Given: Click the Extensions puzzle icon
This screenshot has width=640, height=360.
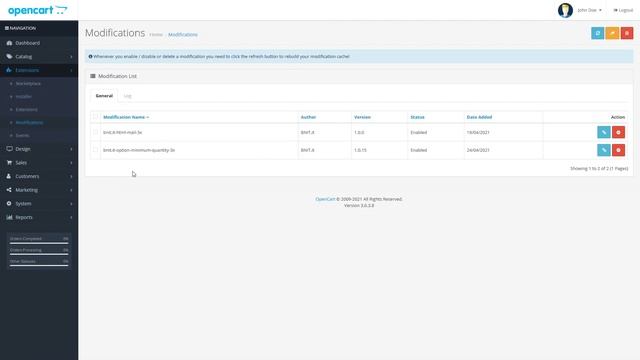Looking at the screenshot, I should [x=9, y=70].
